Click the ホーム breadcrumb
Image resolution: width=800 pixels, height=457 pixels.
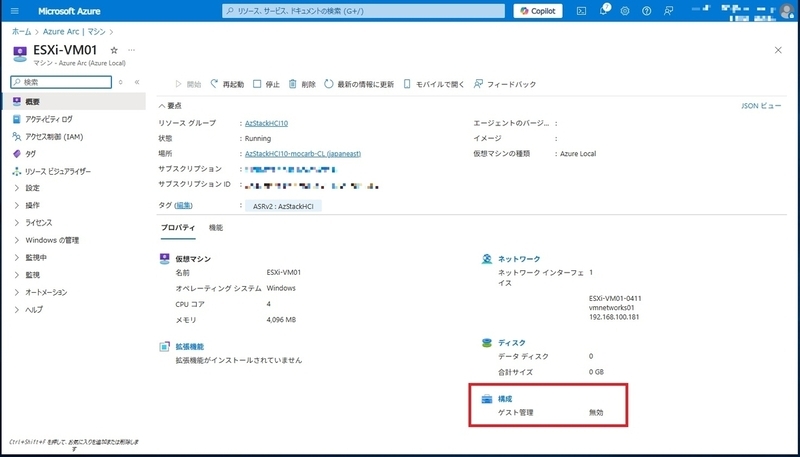click(x=21, y=32)
